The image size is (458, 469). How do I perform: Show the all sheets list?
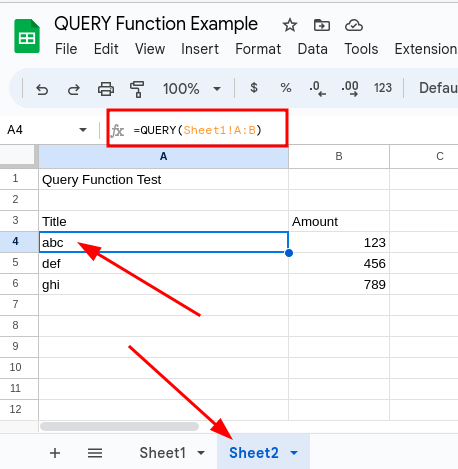[95, 453]
